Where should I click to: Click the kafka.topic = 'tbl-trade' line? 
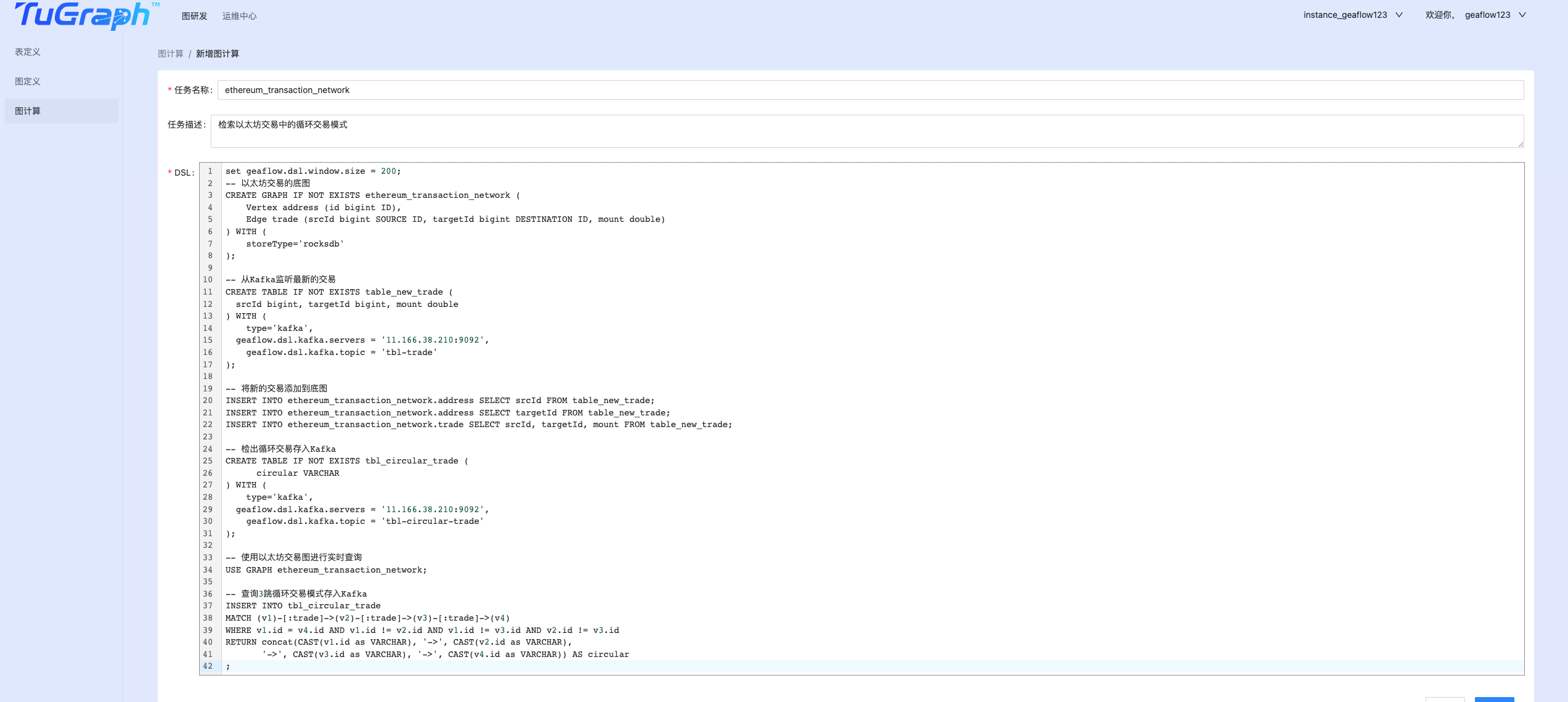tap(341, 353)
